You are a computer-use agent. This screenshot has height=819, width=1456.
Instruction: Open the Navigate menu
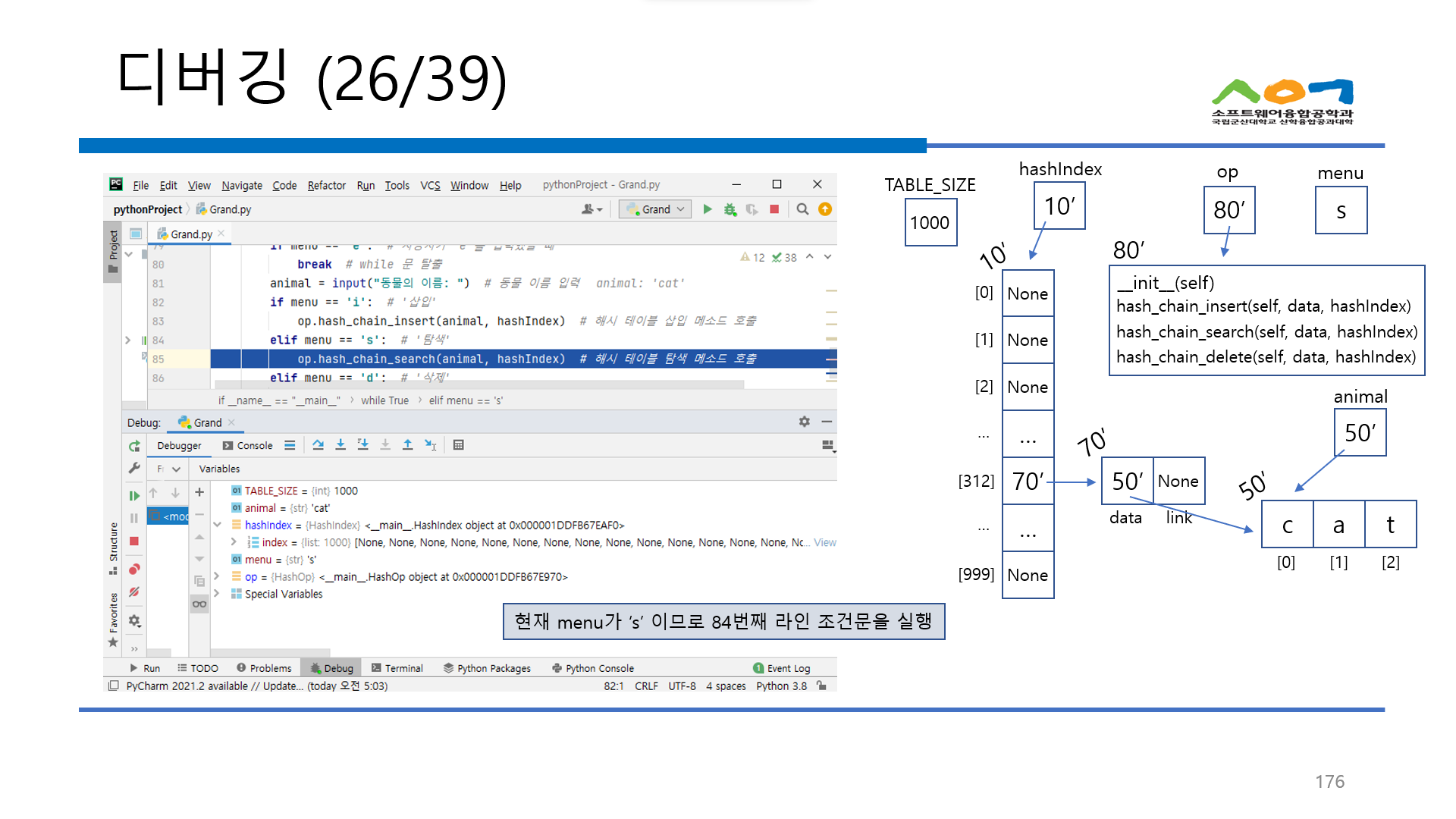point(242,185)
